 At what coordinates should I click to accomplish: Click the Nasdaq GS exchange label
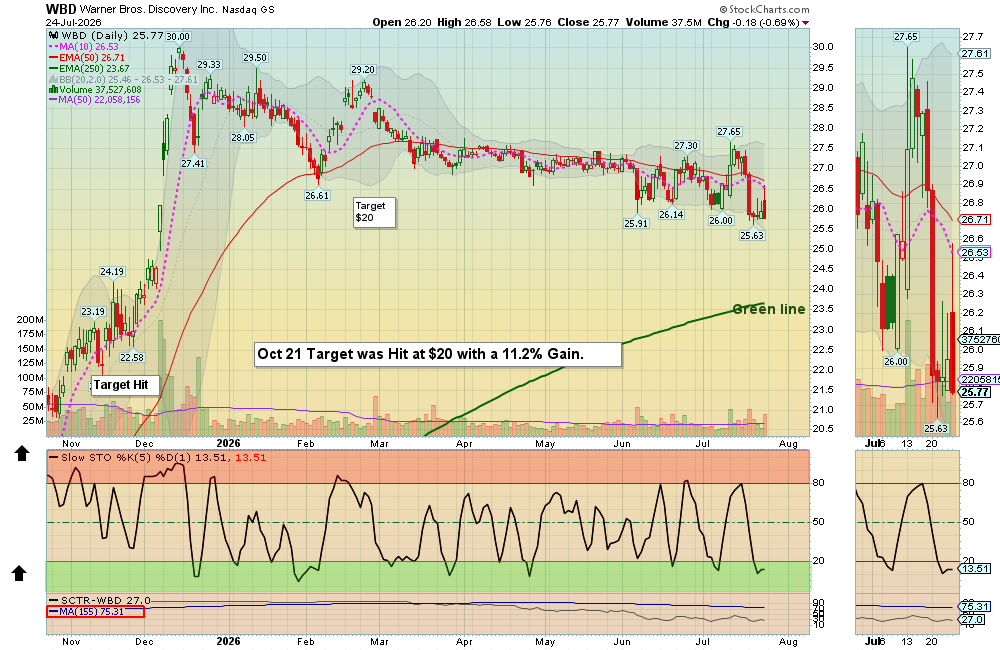(x=248, y=10)
